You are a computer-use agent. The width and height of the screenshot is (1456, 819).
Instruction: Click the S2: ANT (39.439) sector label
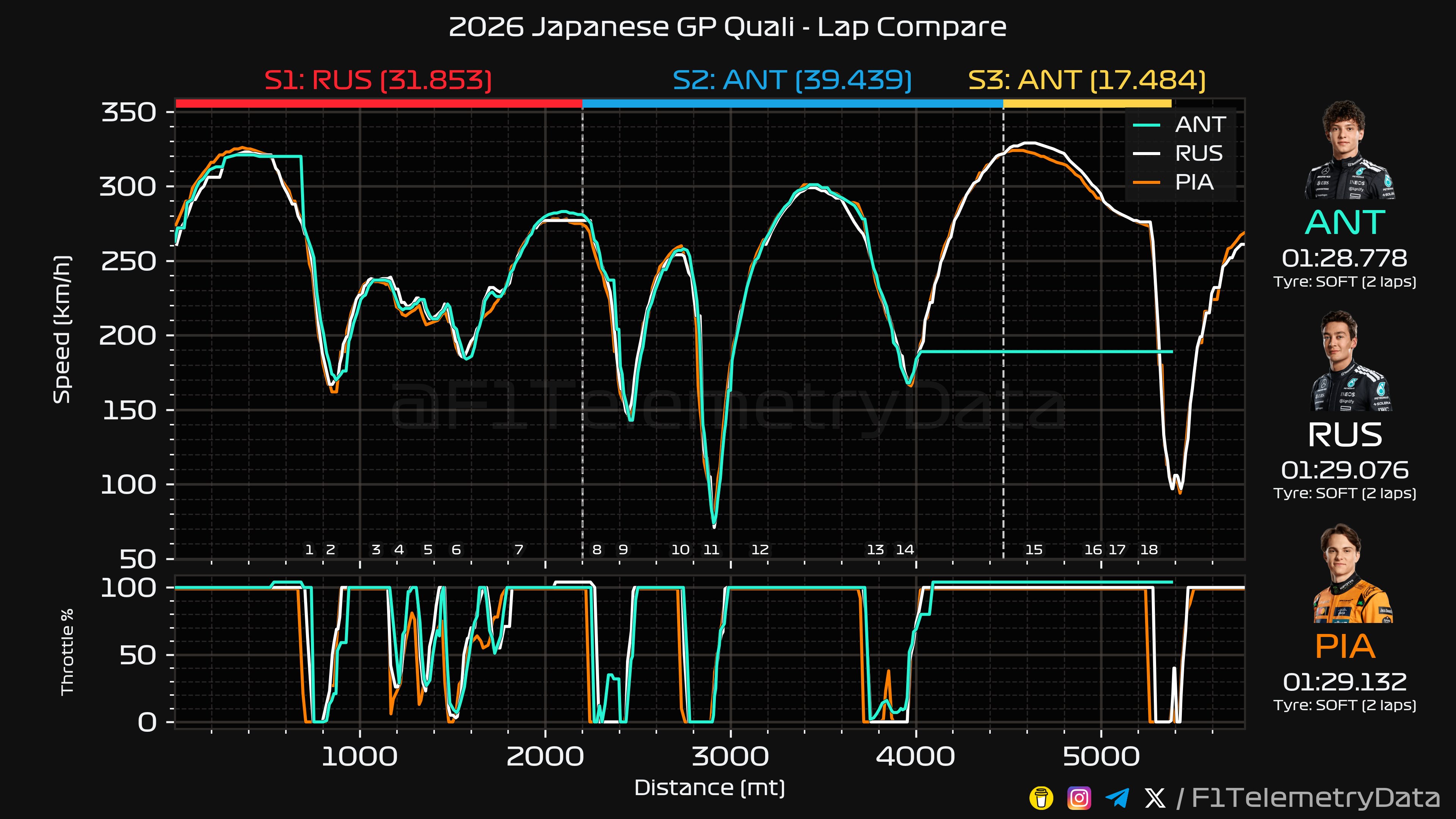coord(792,80)
